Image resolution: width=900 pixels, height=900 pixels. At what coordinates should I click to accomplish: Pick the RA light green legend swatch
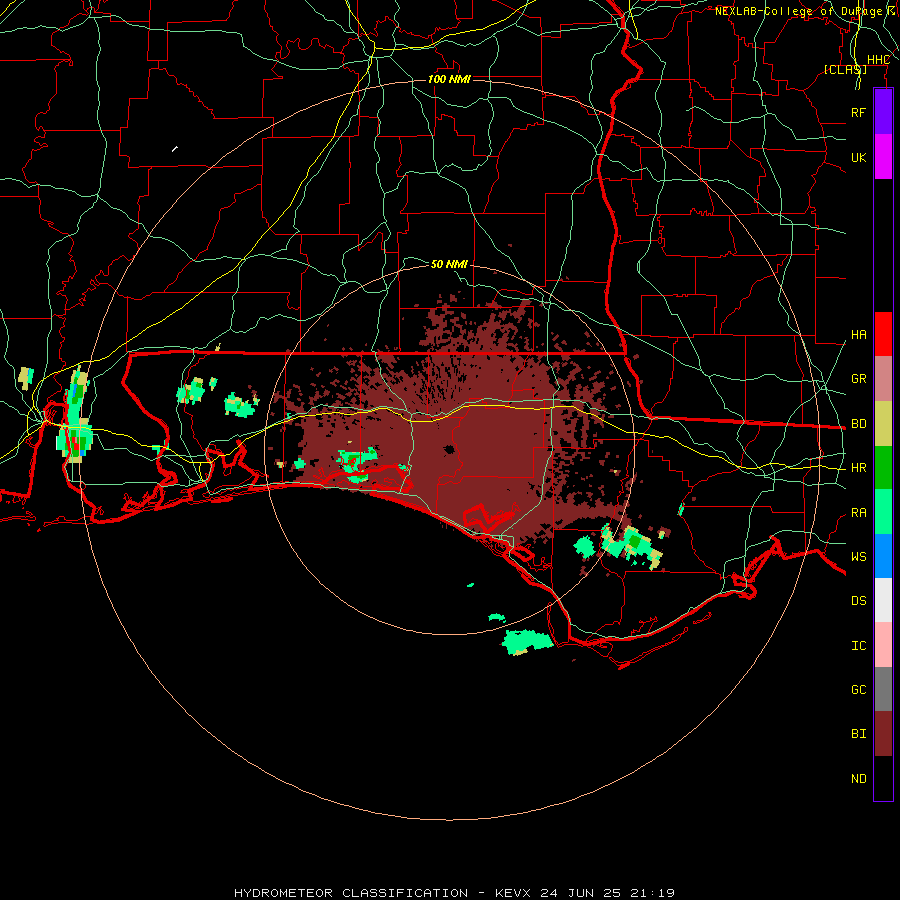coord(883,512)
